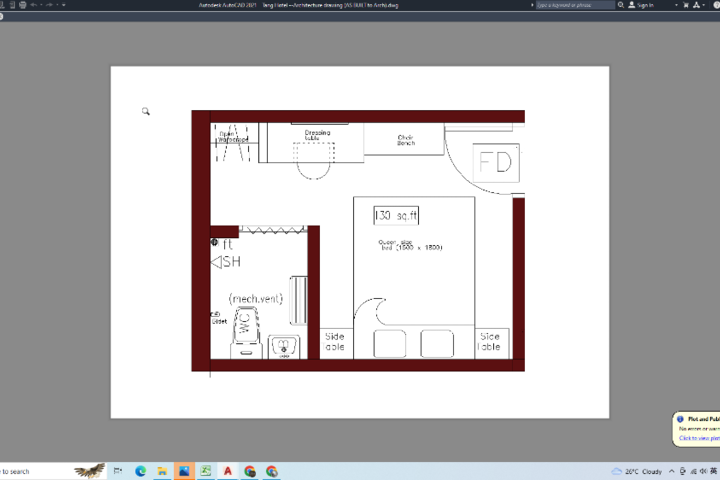Image resolution: width=720 pixels, height=480 pixels.
Task: Open the second Chrome icon in taskbar
Action: [272, 471]
